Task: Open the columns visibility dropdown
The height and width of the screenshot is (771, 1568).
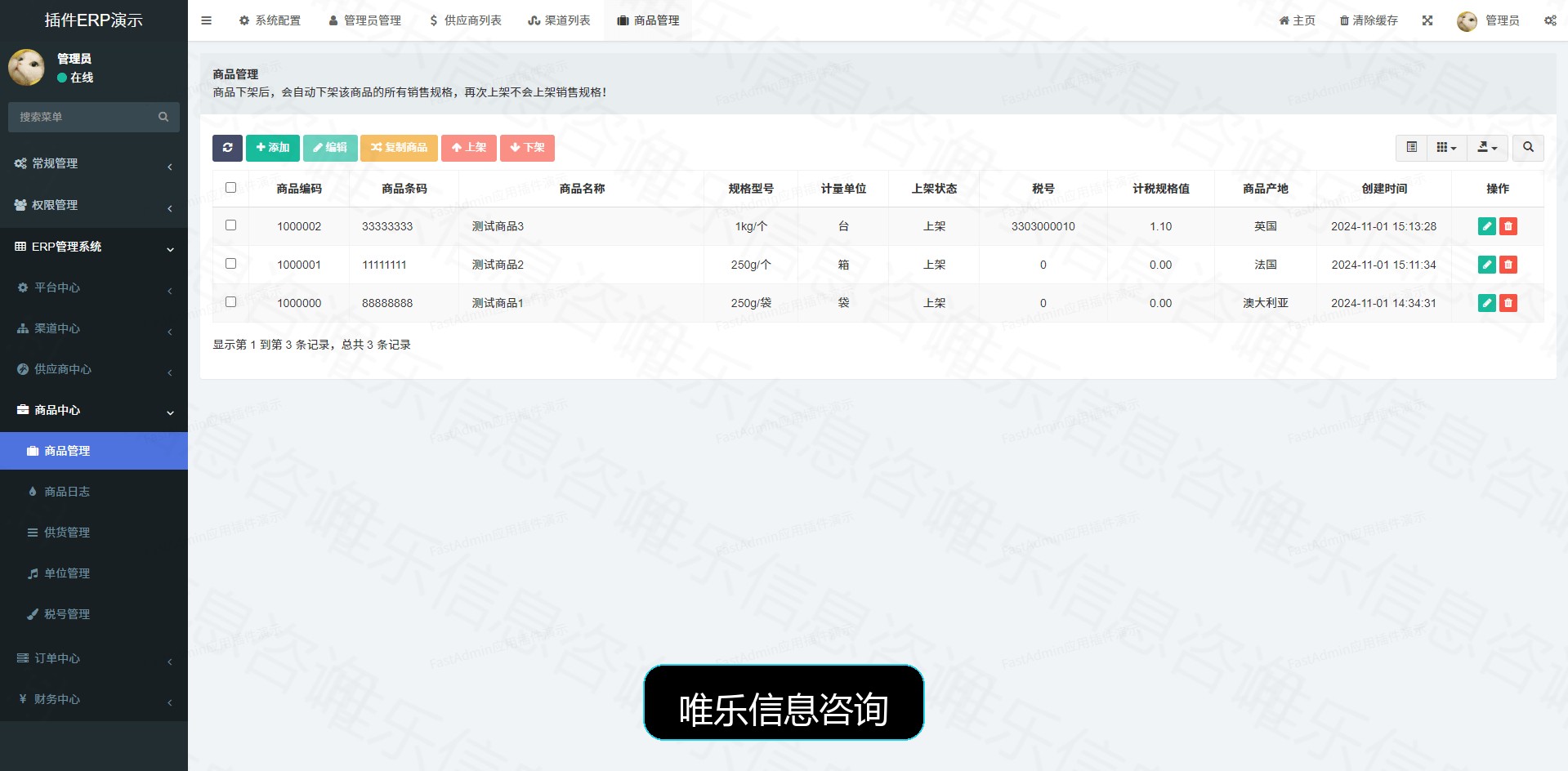Action: [1446, 148]
